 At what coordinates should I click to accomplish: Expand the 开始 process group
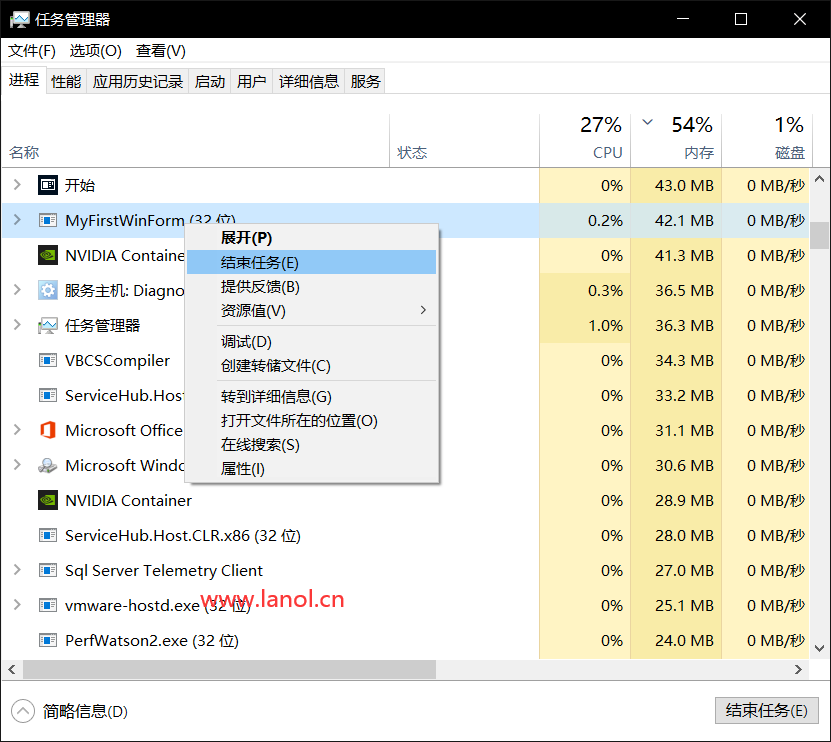(17, 184)
